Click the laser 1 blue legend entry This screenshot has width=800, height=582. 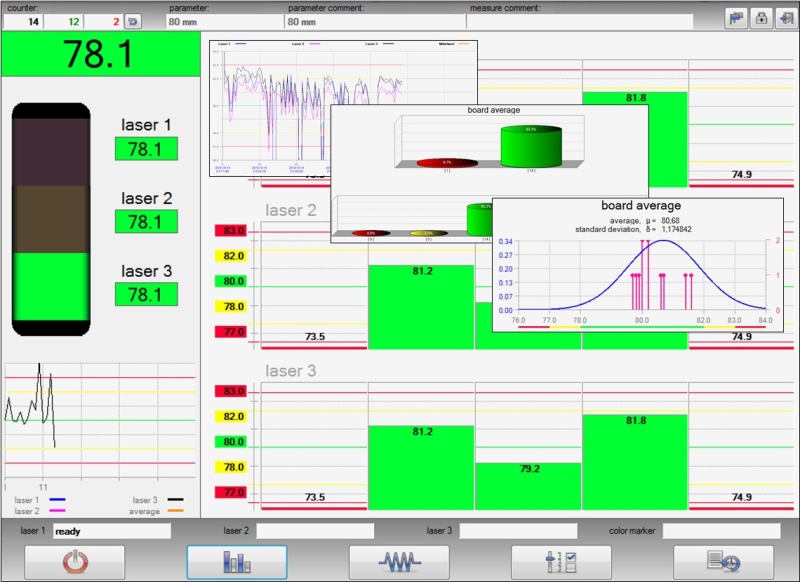click(40, 500)
